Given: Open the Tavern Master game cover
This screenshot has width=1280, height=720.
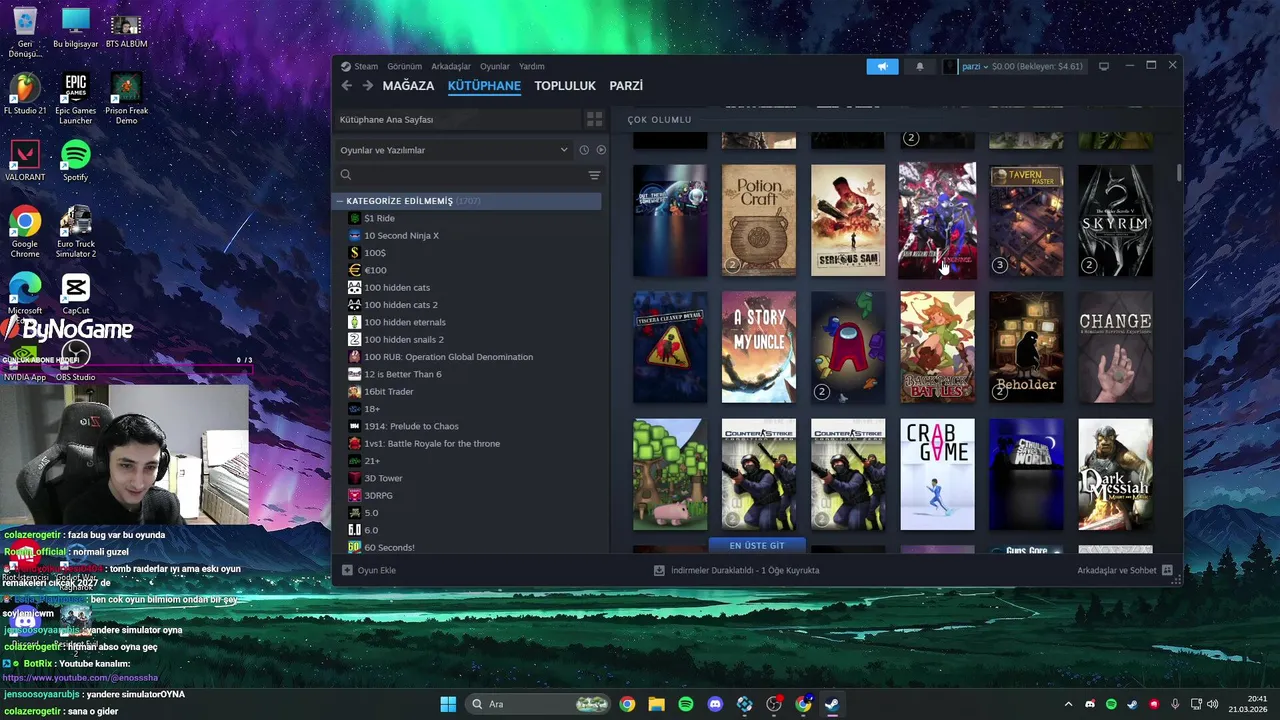Looking at the screenshot, I should [x=1026, y=220].
